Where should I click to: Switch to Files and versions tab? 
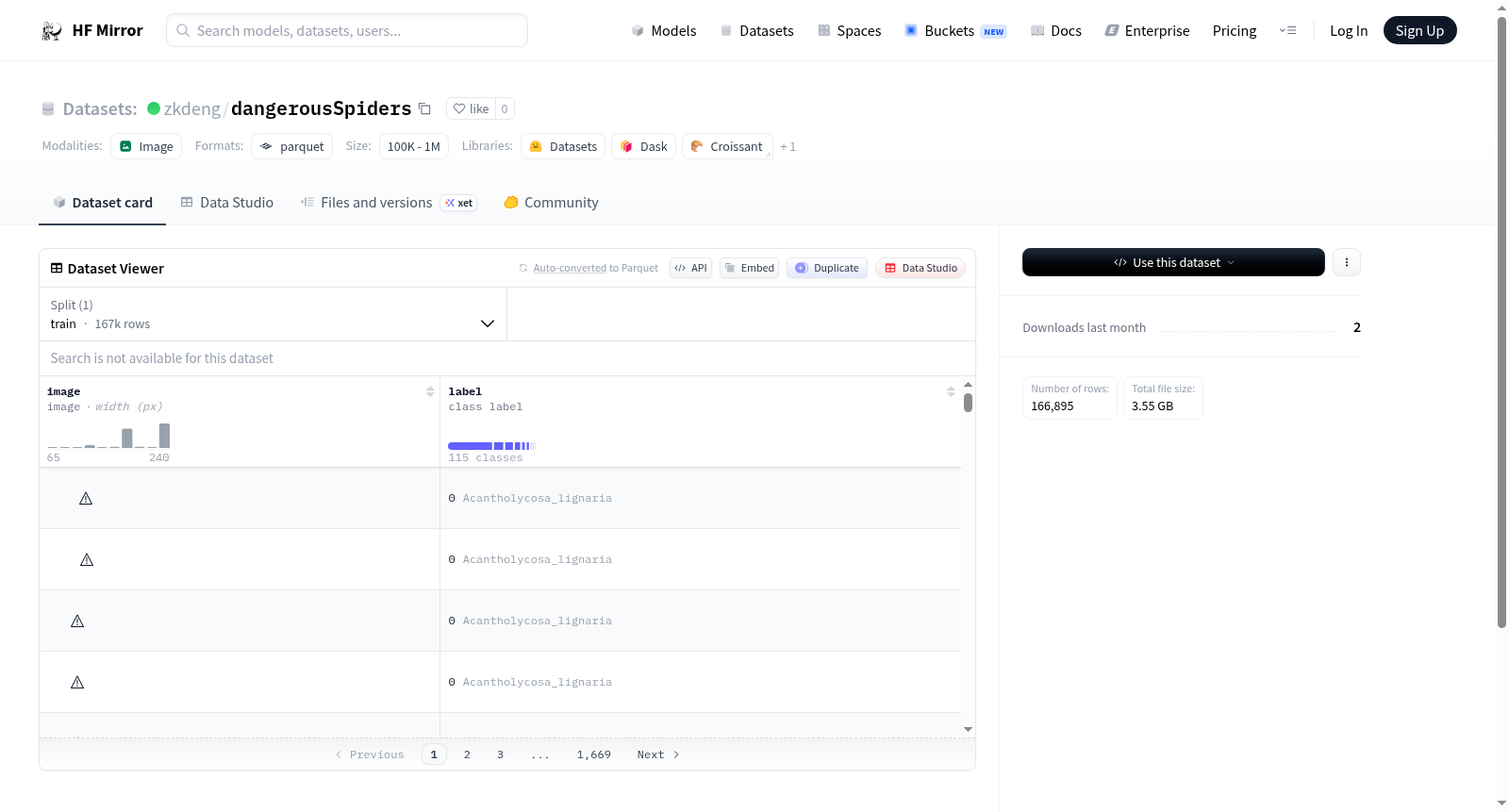[x=389, y=202]
